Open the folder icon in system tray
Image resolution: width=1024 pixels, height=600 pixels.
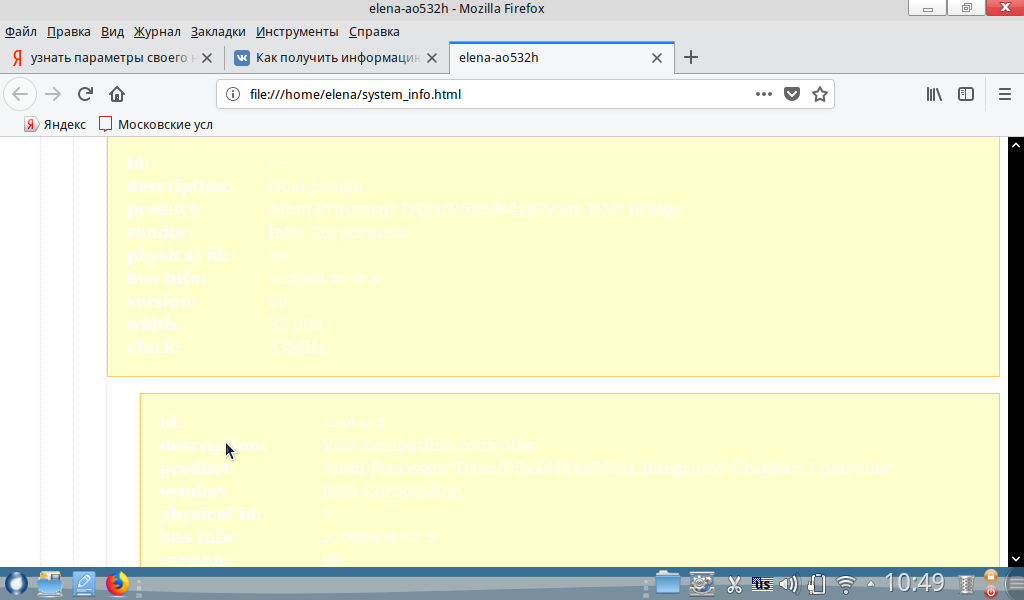(x=667, y=584)
